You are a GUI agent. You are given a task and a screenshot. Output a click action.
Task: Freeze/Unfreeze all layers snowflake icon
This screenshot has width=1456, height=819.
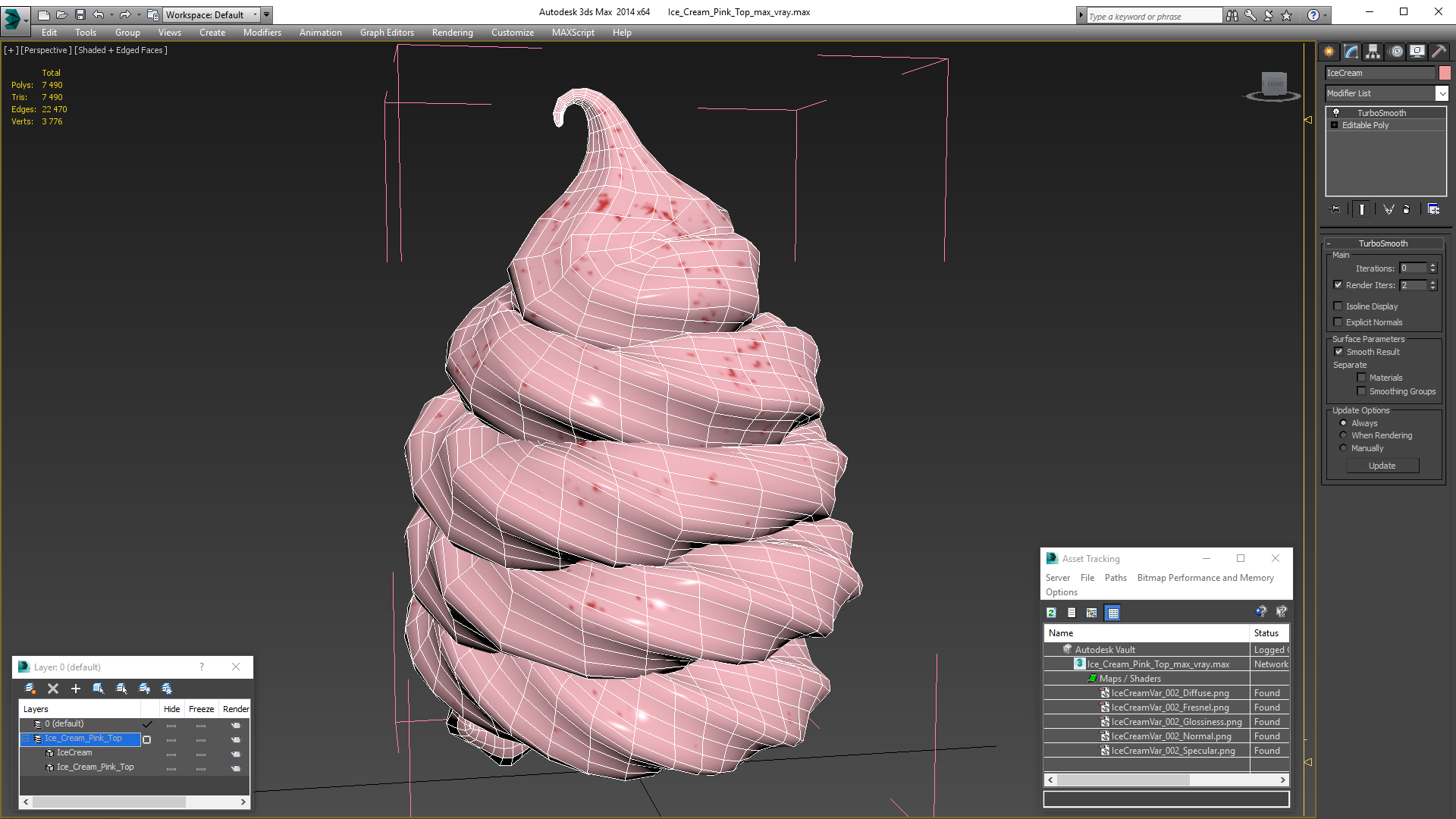tap(167, 689)
